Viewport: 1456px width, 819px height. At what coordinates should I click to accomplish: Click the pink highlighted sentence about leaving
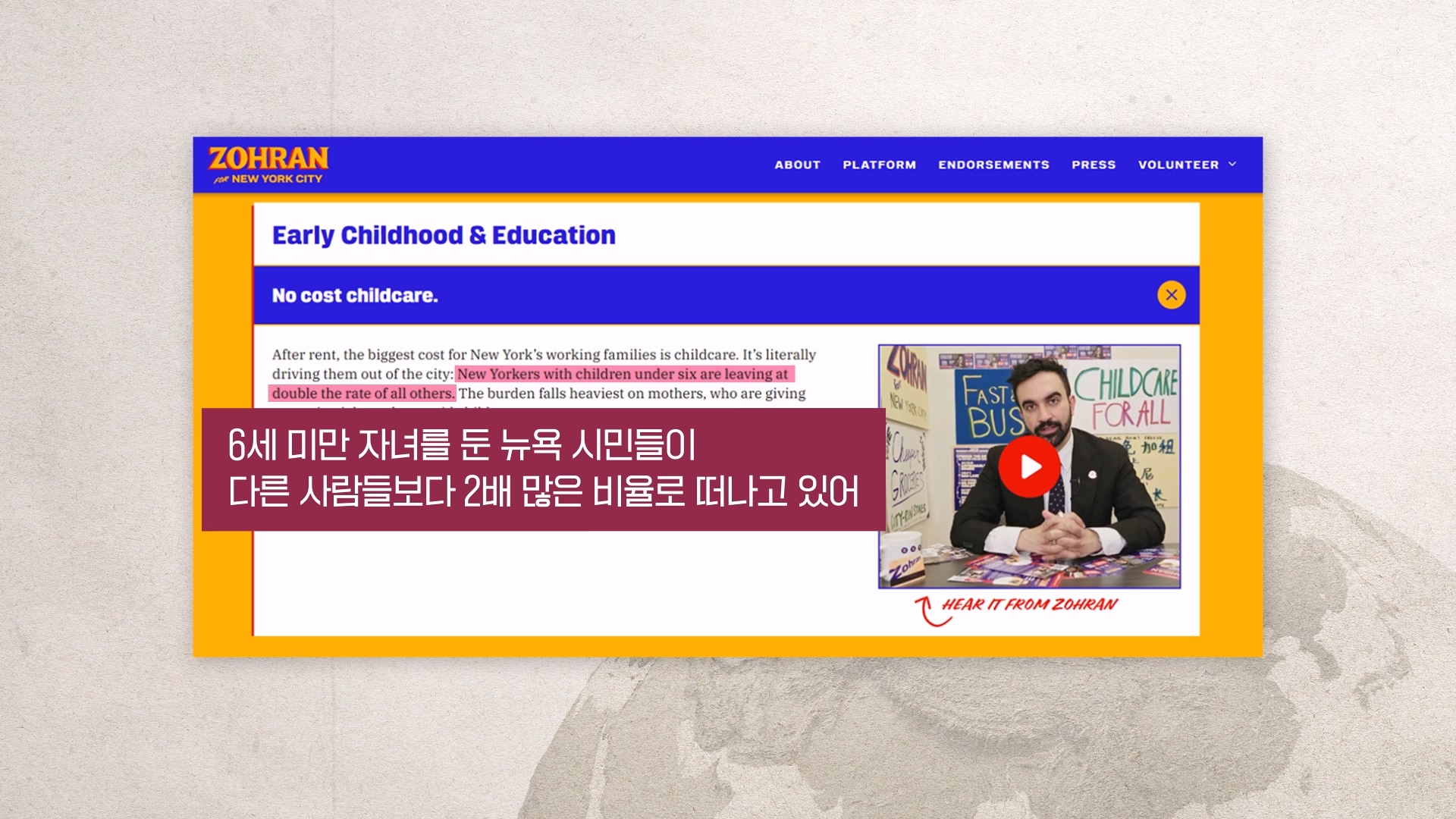pyautogui.click(x=623, y=374)
